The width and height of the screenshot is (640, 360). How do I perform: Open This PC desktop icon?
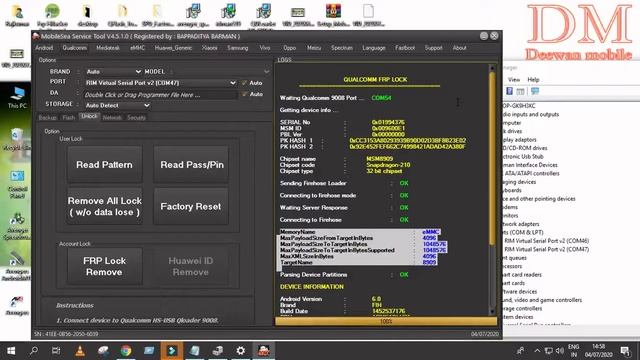point(17,97)
